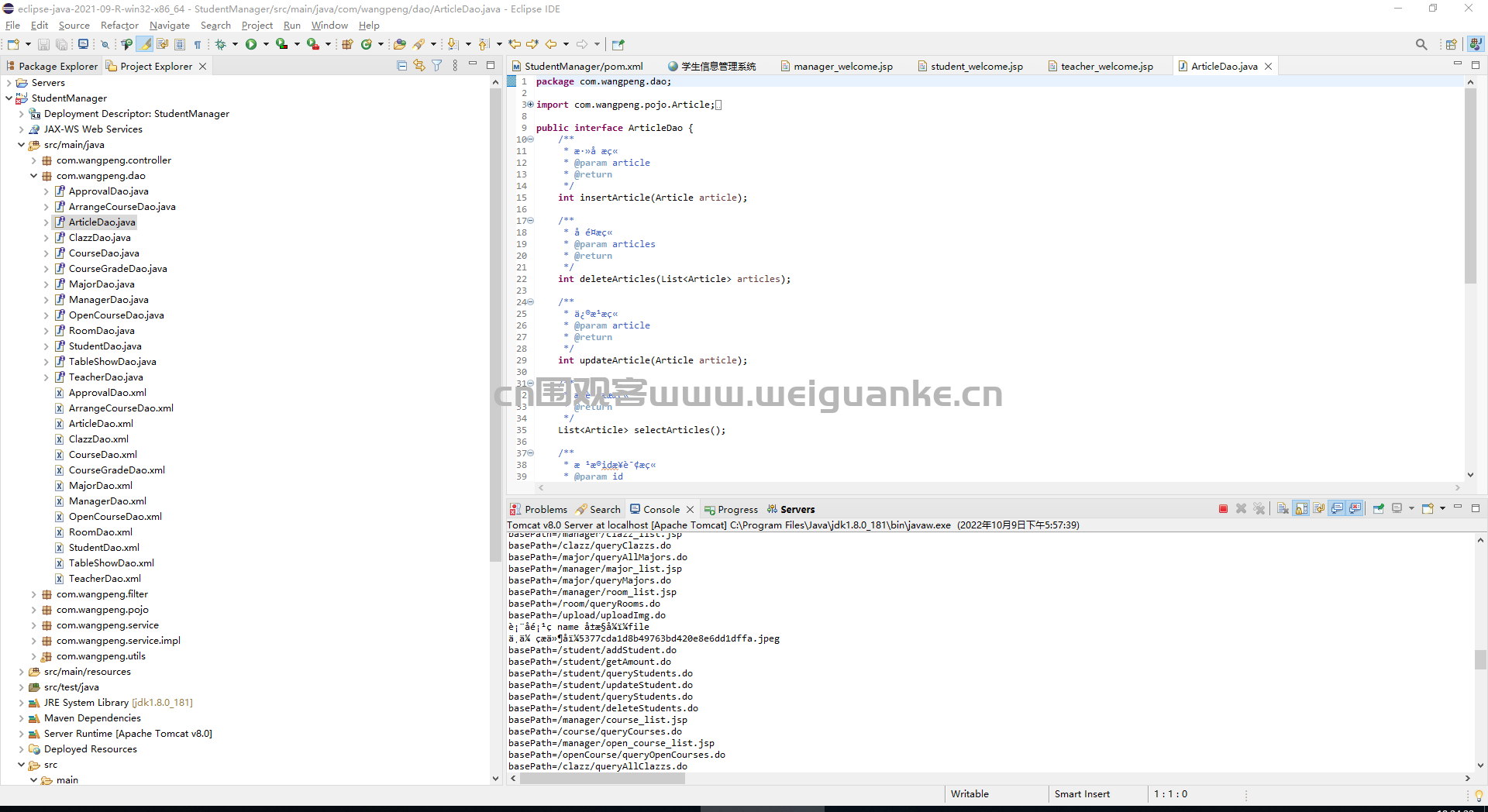
Task: Click the Save toolbar icon
Action: [x=44, y=44]
